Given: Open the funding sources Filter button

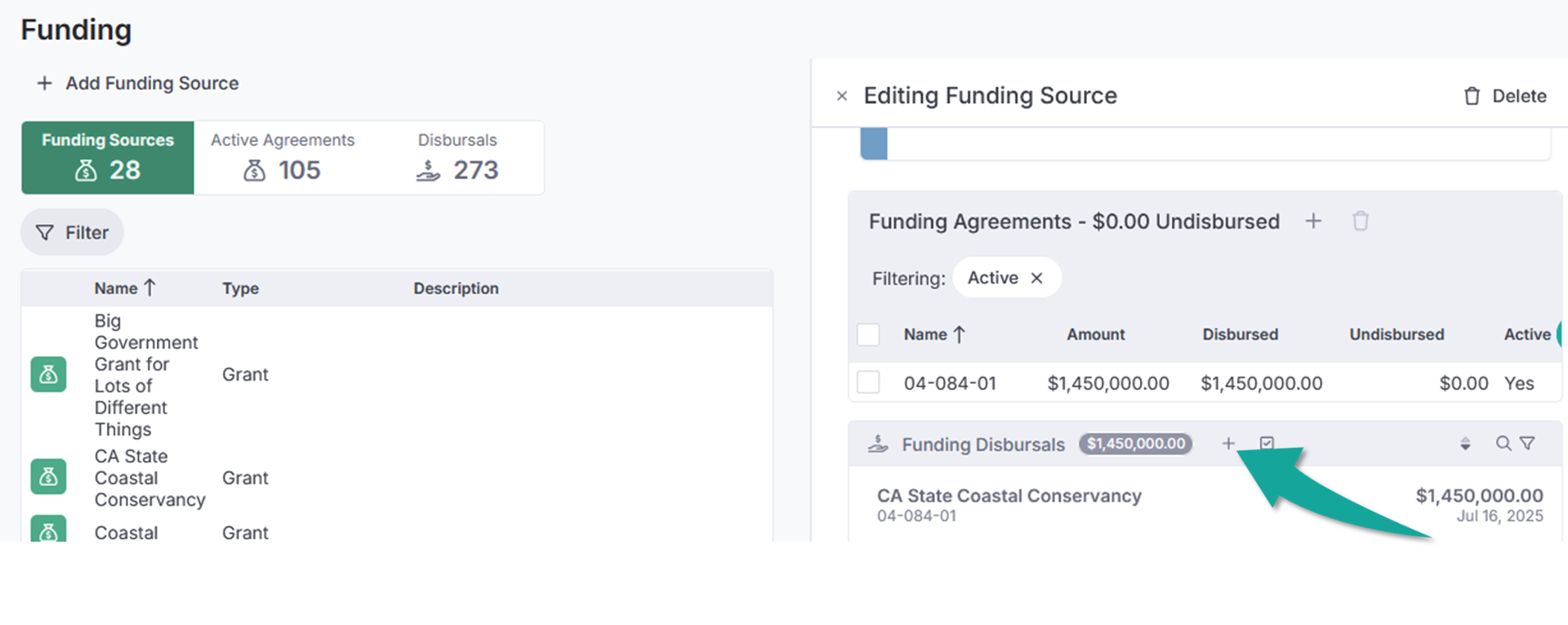Looking at the screenshot, I should 73,233.
